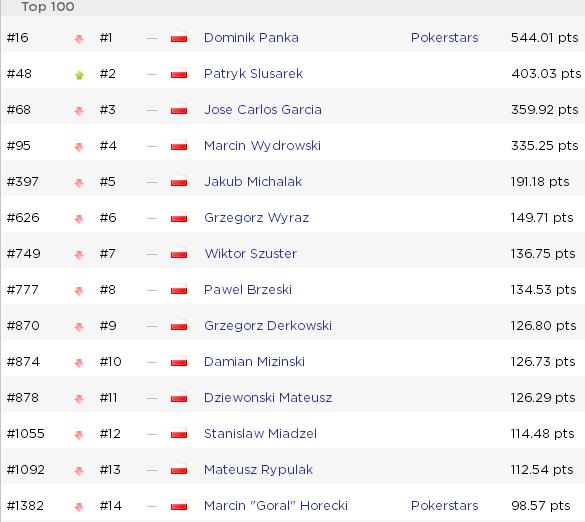Screen dimensions: 585x522
Task: Follow Pokerstars link in Marcin Horecki row
Action: [444, 506]
